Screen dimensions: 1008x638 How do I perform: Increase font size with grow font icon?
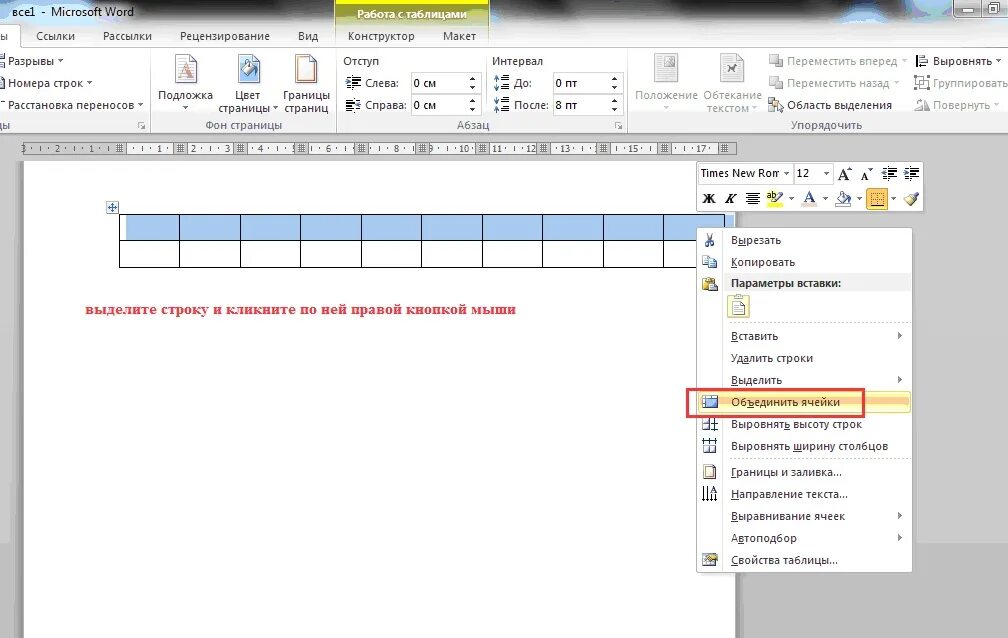[x=845, y=173]
